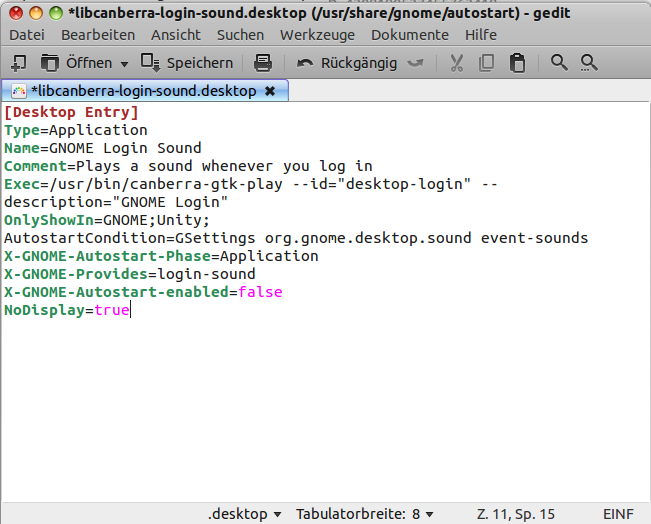Open the Ansicht menu

(x=176, y=35)
